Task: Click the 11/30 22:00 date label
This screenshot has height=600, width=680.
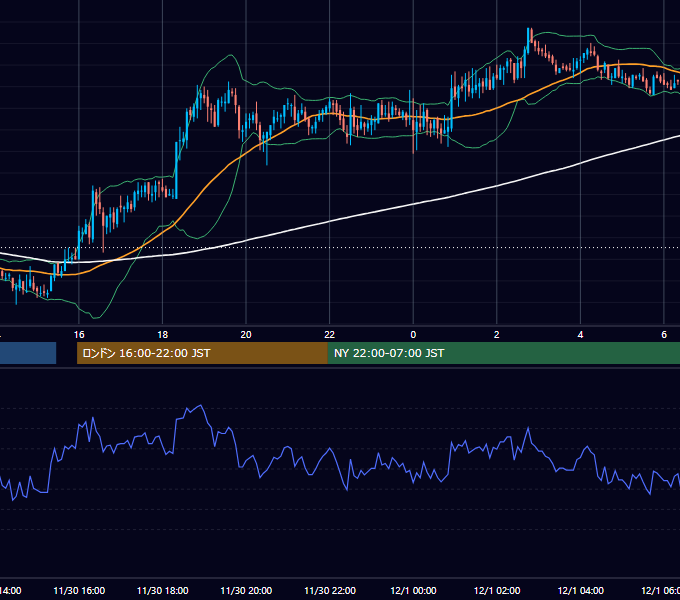Action: coord(330,591)
